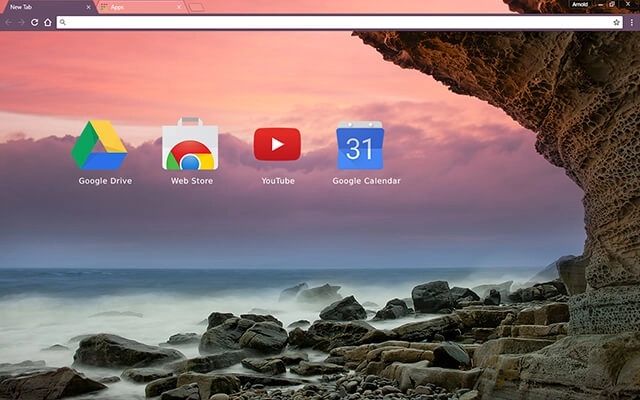Open the YouTube app icon
This screenshot has height=400, width=640.
[x=277, y=144]
